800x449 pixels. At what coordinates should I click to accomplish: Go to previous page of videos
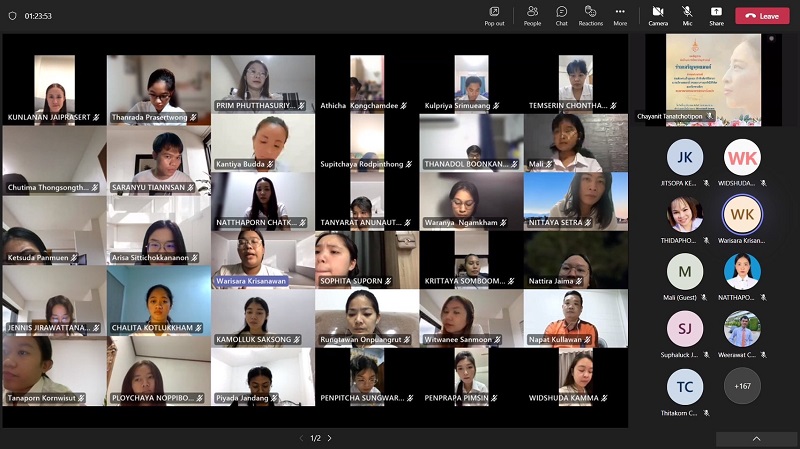tap(301, 438)
